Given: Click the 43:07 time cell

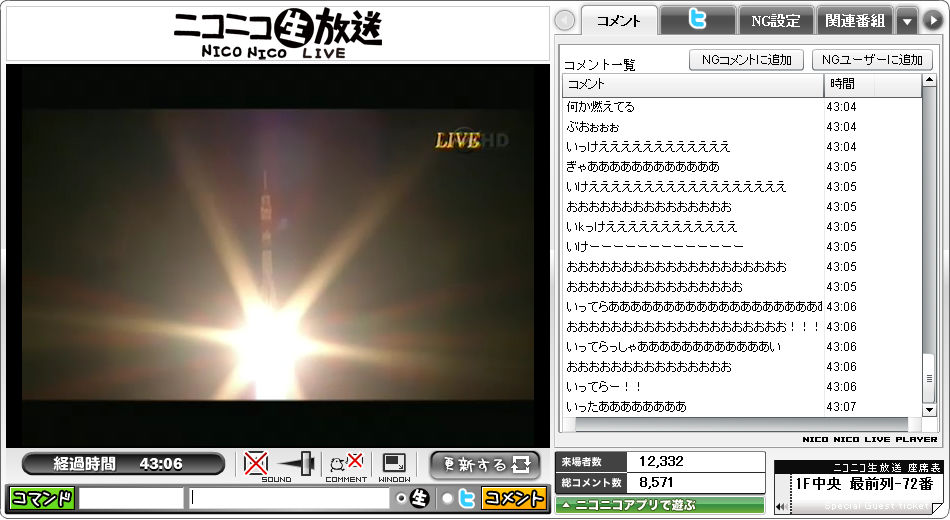Looking at the screenshot, I should [842, 407].
